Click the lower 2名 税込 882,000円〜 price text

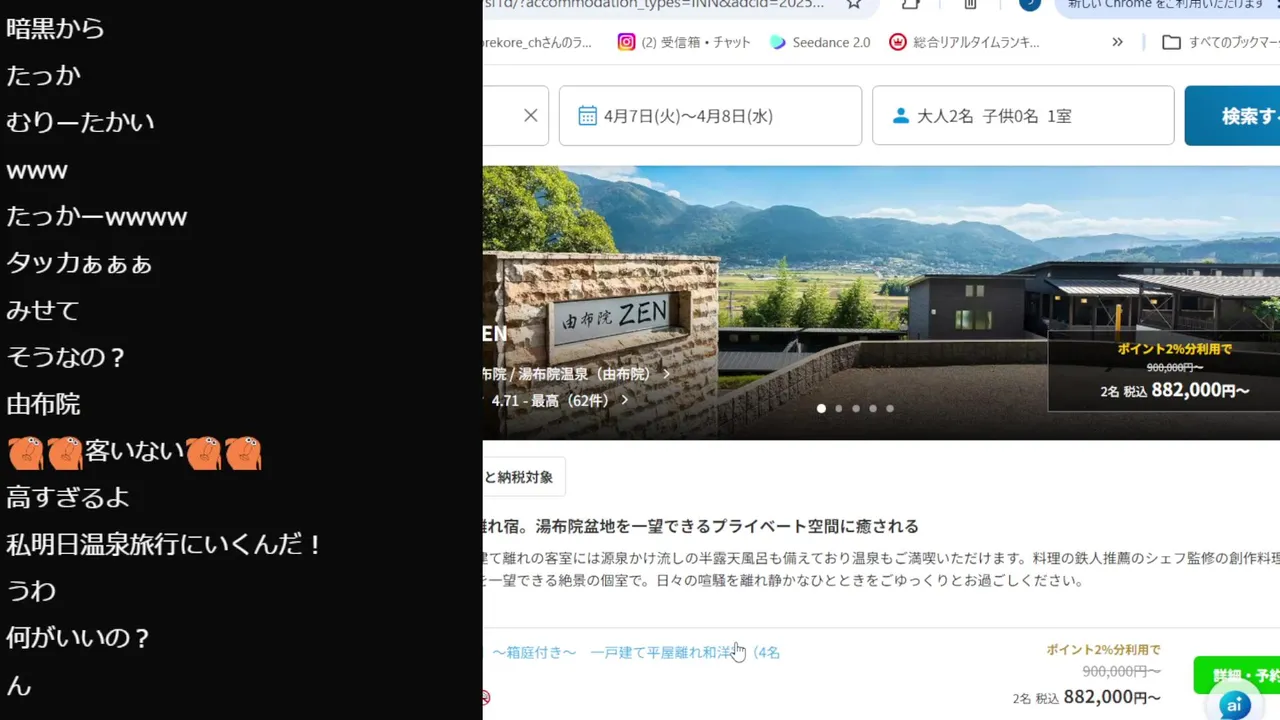[x=1086, y=697]
